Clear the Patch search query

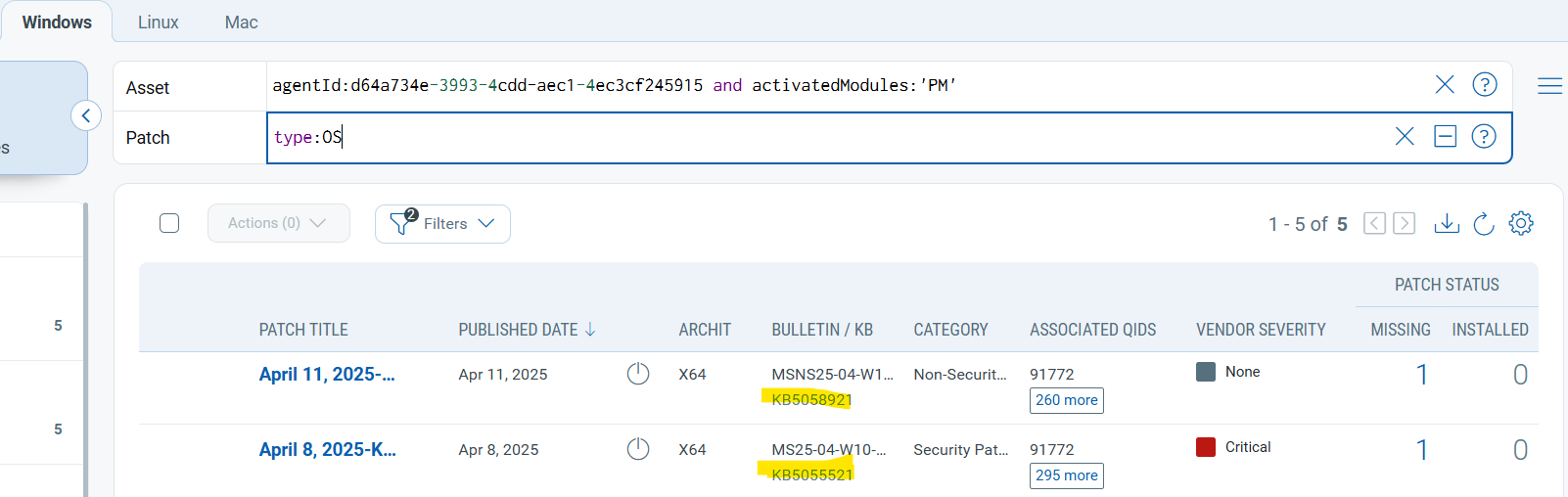(x=1404, y=137)
